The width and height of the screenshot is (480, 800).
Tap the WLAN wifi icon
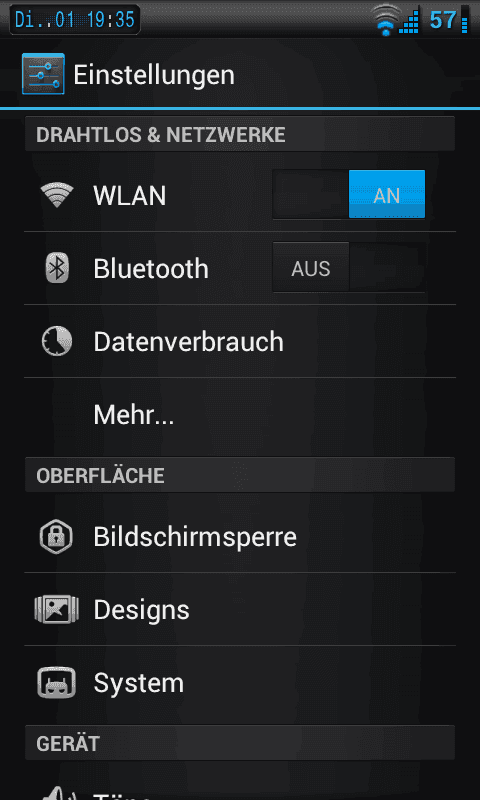[x=57, y=195]
